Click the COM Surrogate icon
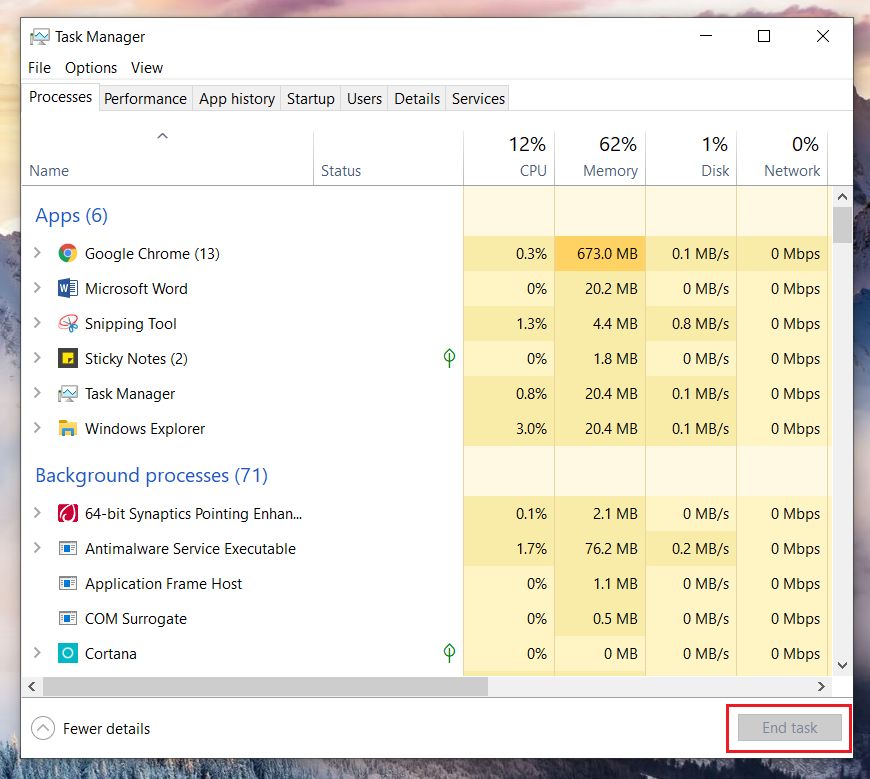Viewport: 870px width, 779px height. (68, 618)
